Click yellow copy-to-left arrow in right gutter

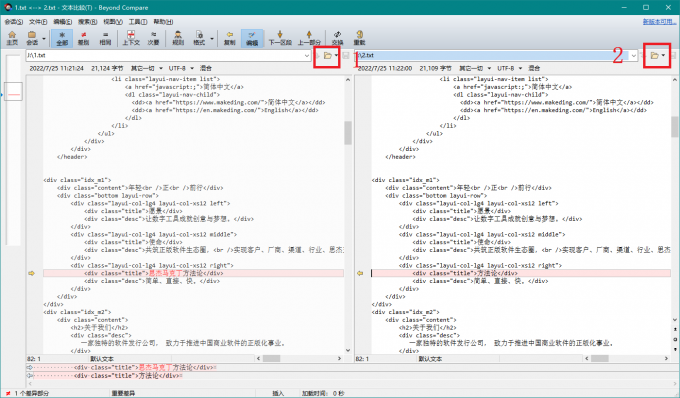[x=360, y=273]
